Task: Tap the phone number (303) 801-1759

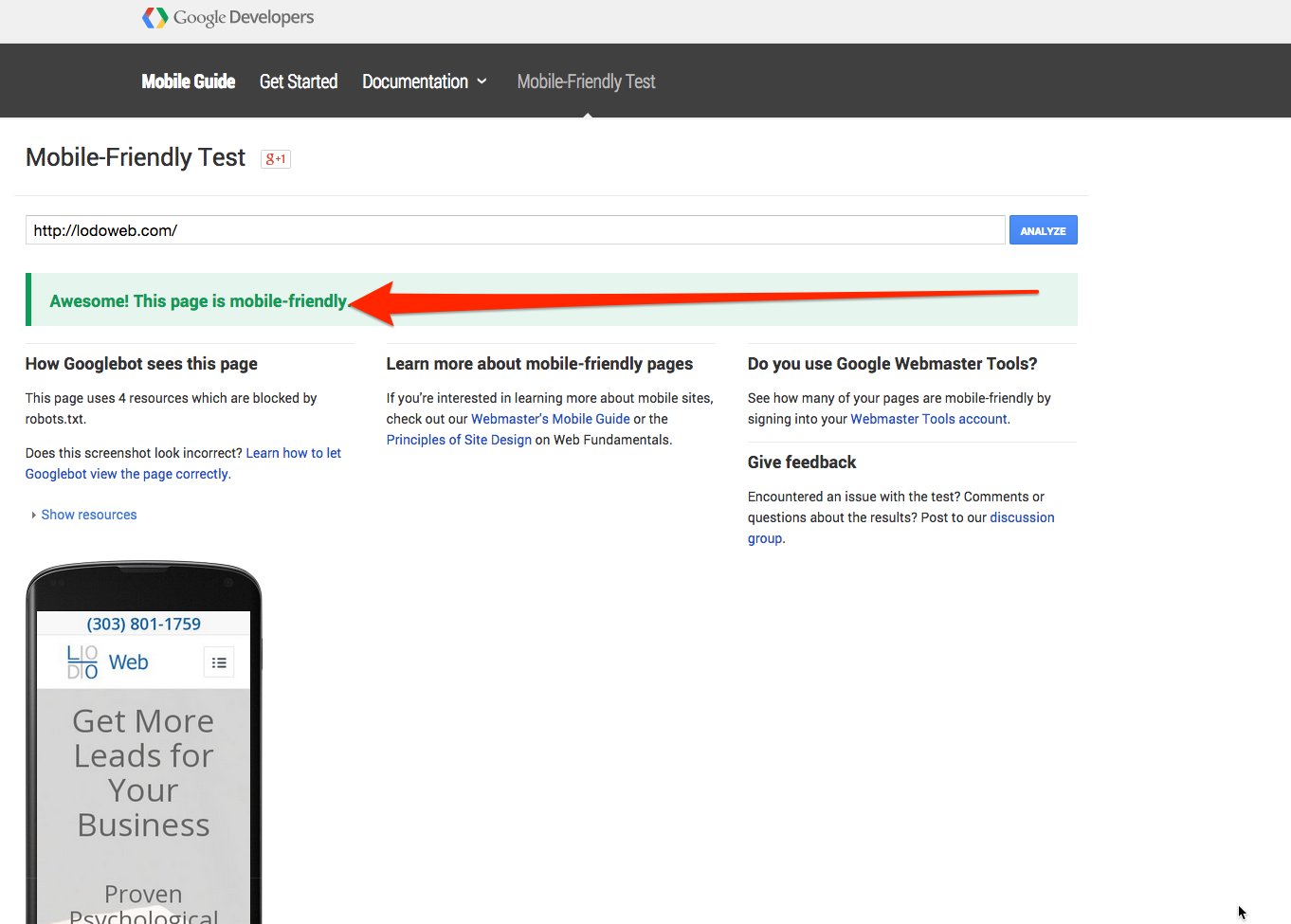Action: (144, 624)
